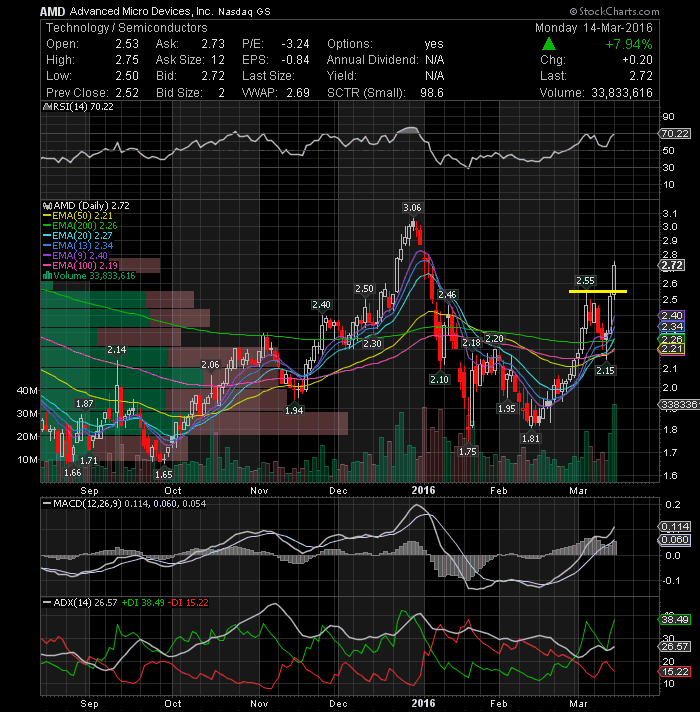Click the +7.94% percent change value
Screen dimensions: 700x712
tap(628, 44)
